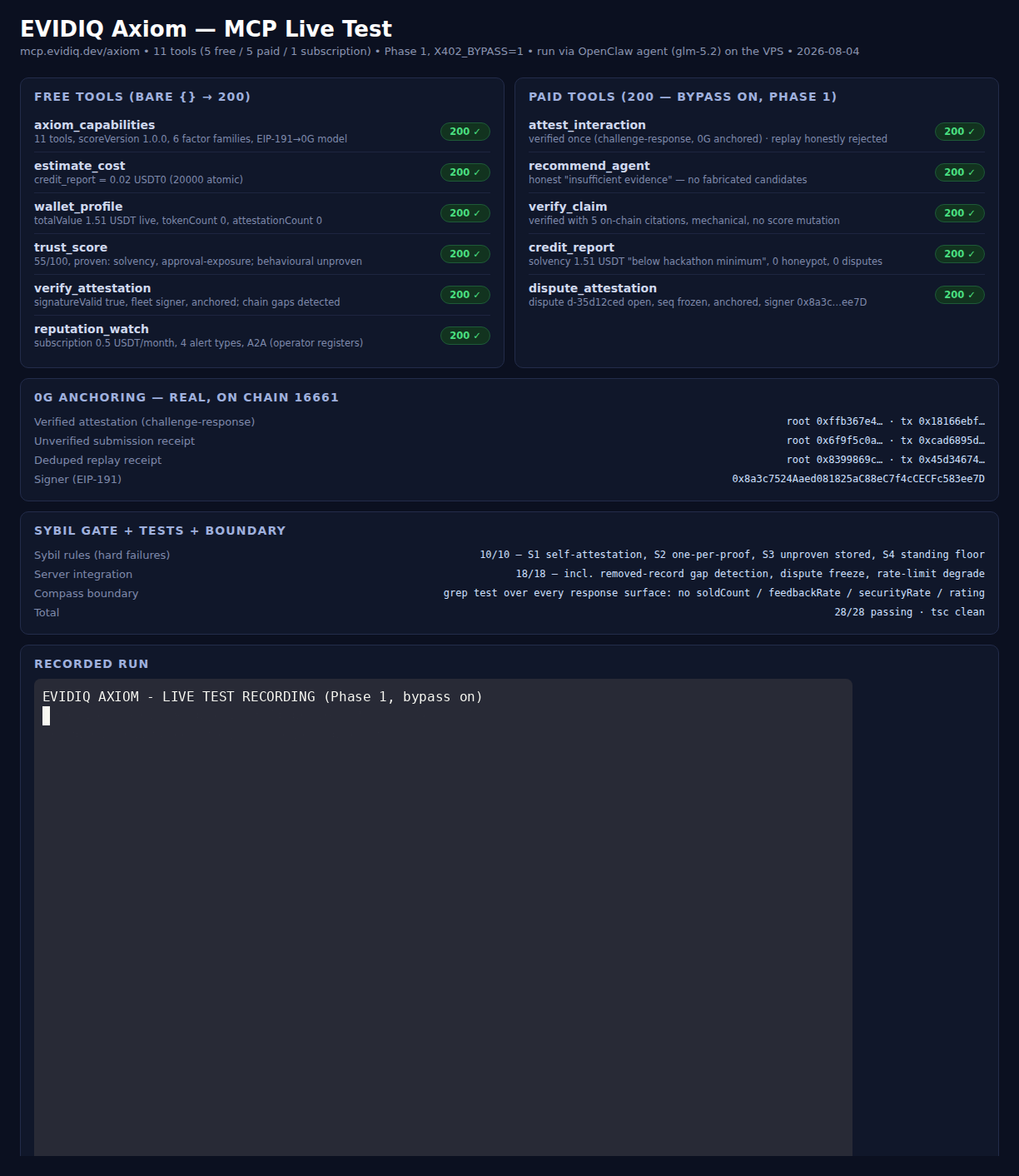Click the root 0xffb367e4 tx 0x18166ebf value
1019x1176 pixels.
click(x=886, y=421)
